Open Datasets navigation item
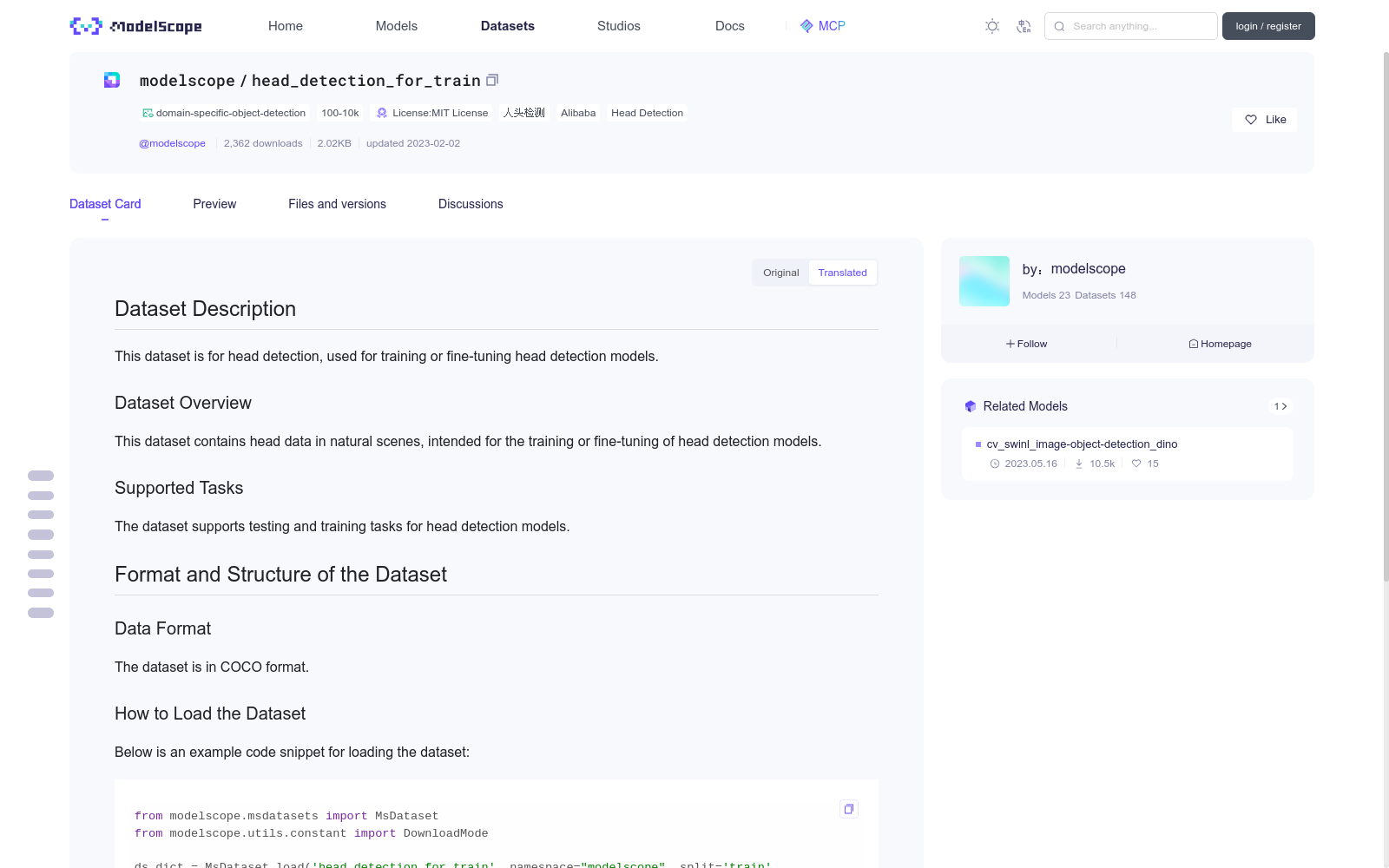 pyautogui.click(x=508, y=26)
